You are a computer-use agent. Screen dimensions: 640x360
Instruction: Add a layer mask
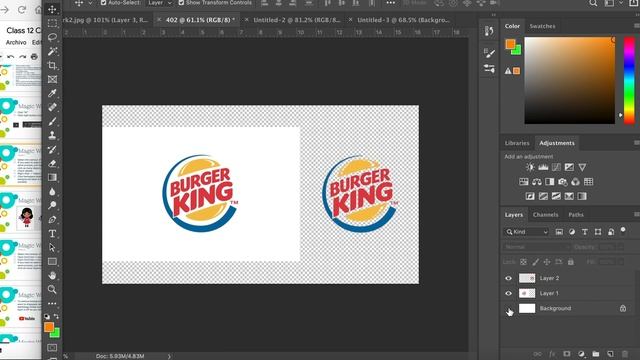click(x=567, y=354)
